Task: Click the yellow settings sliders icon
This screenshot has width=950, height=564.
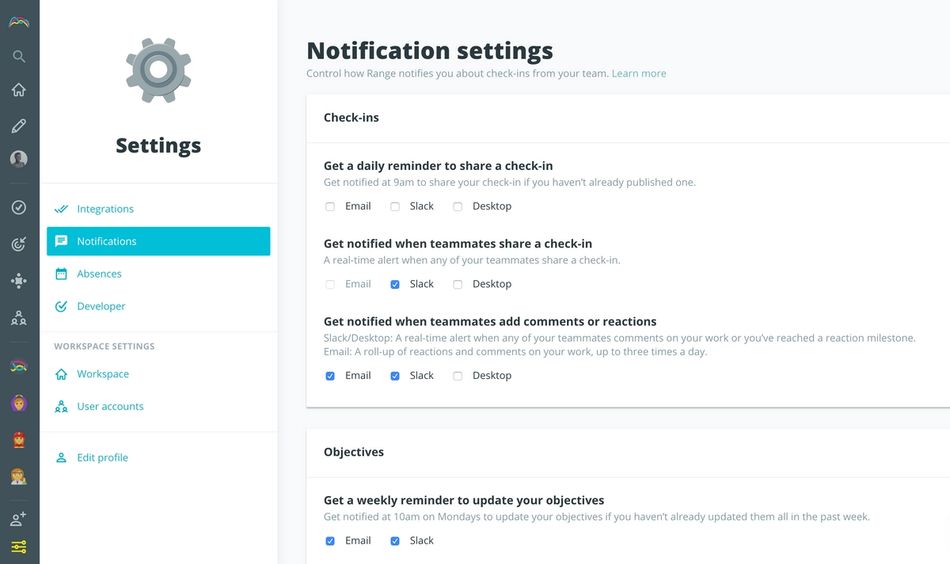Action: click(x=19, y=547)
